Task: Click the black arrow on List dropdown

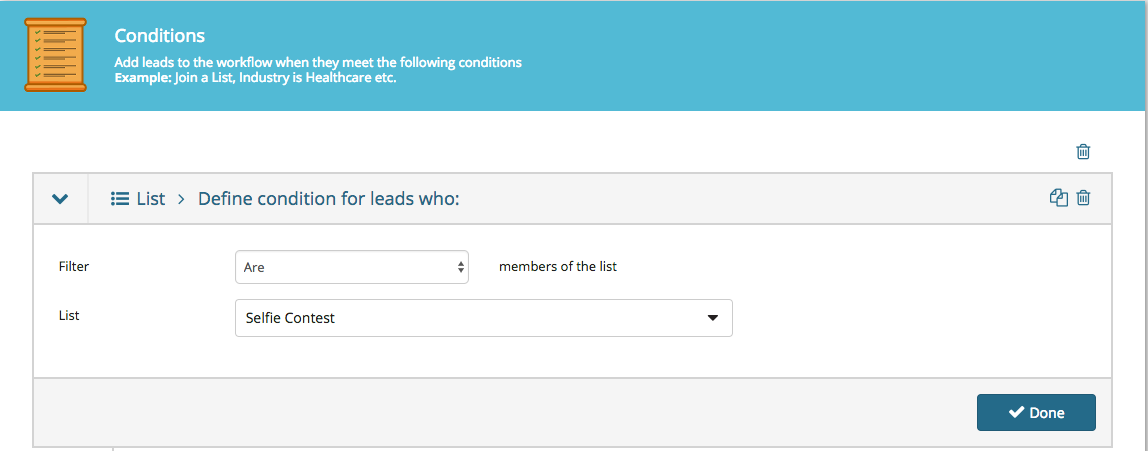Action: 712,318
